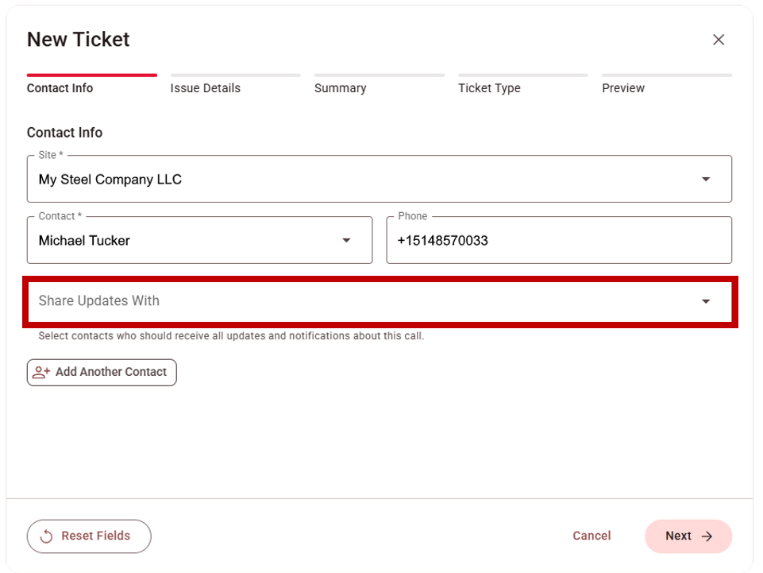Click the Michael Tucker contact value
763x573 pixels.
[x=85, y=241]
